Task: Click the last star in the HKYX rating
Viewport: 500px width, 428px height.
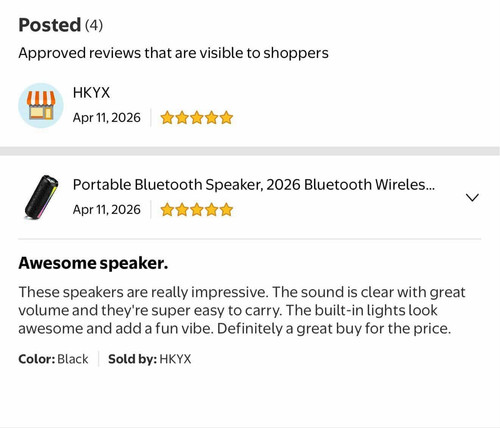Action: pos(226,118)
